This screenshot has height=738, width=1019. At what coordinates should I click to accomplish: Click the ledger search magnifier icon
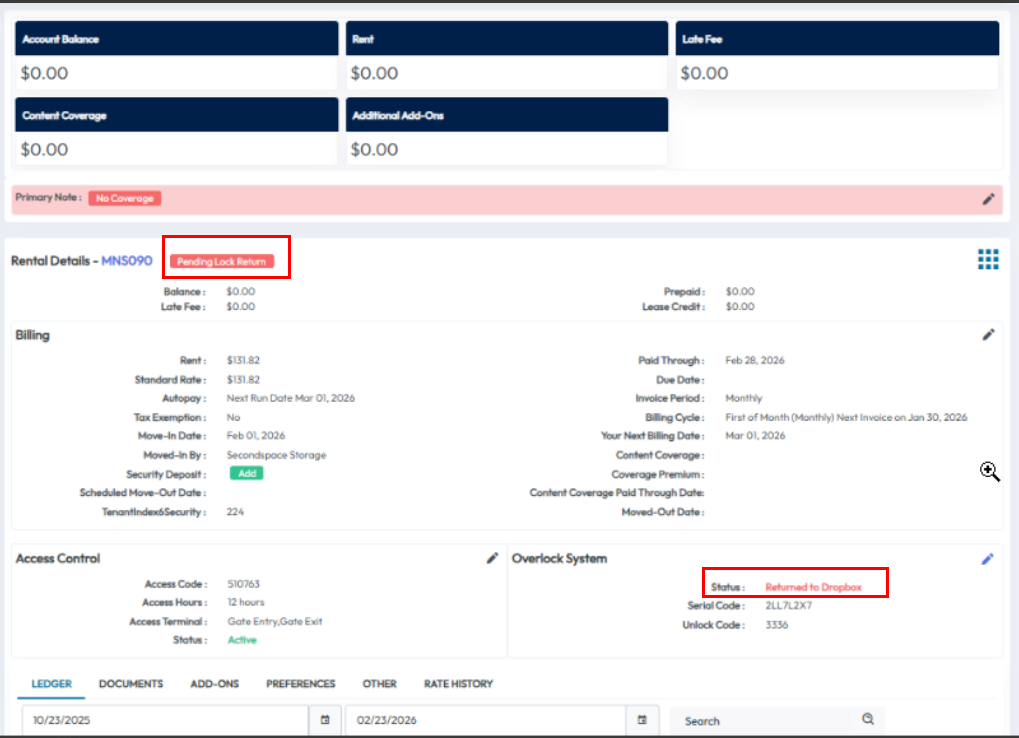pyautogui.click(x=868, y=719)
